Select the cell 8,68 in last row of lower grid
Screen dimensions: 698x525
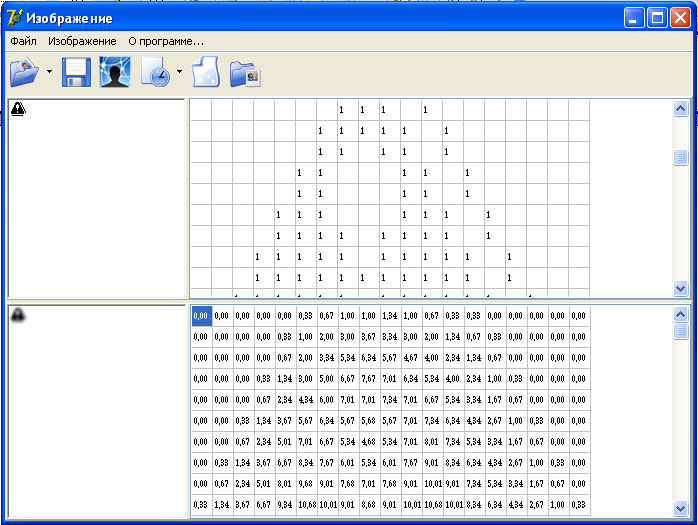tap(369, 505)
